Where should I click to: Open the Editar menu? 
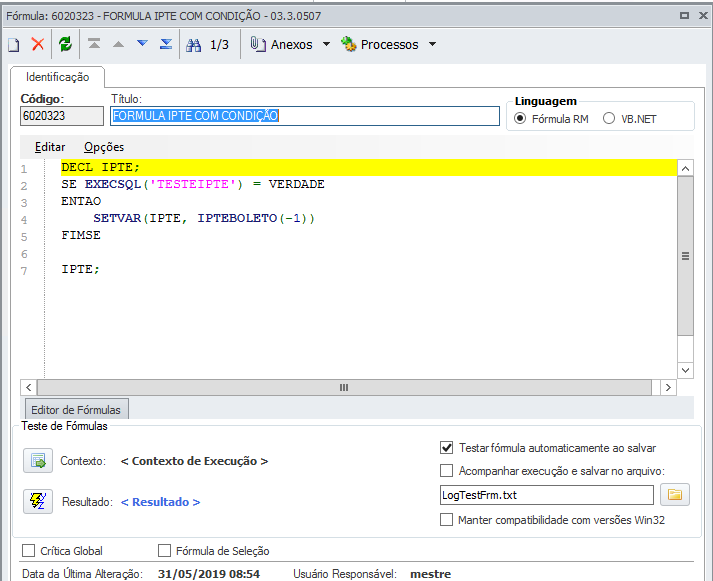tap(50, 147)
